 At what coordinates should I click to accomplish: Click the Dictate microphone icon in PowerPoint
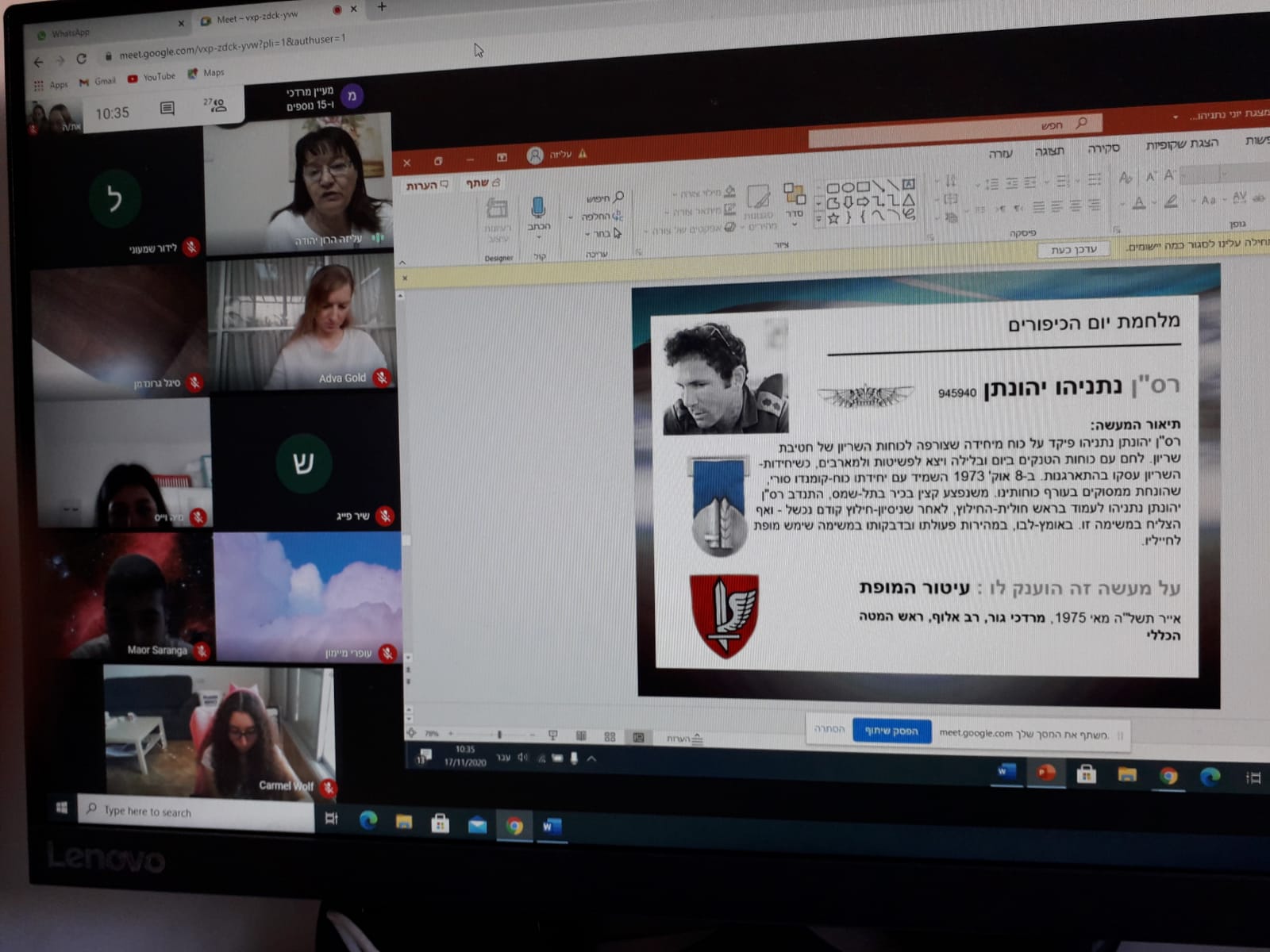pos(538,207)
